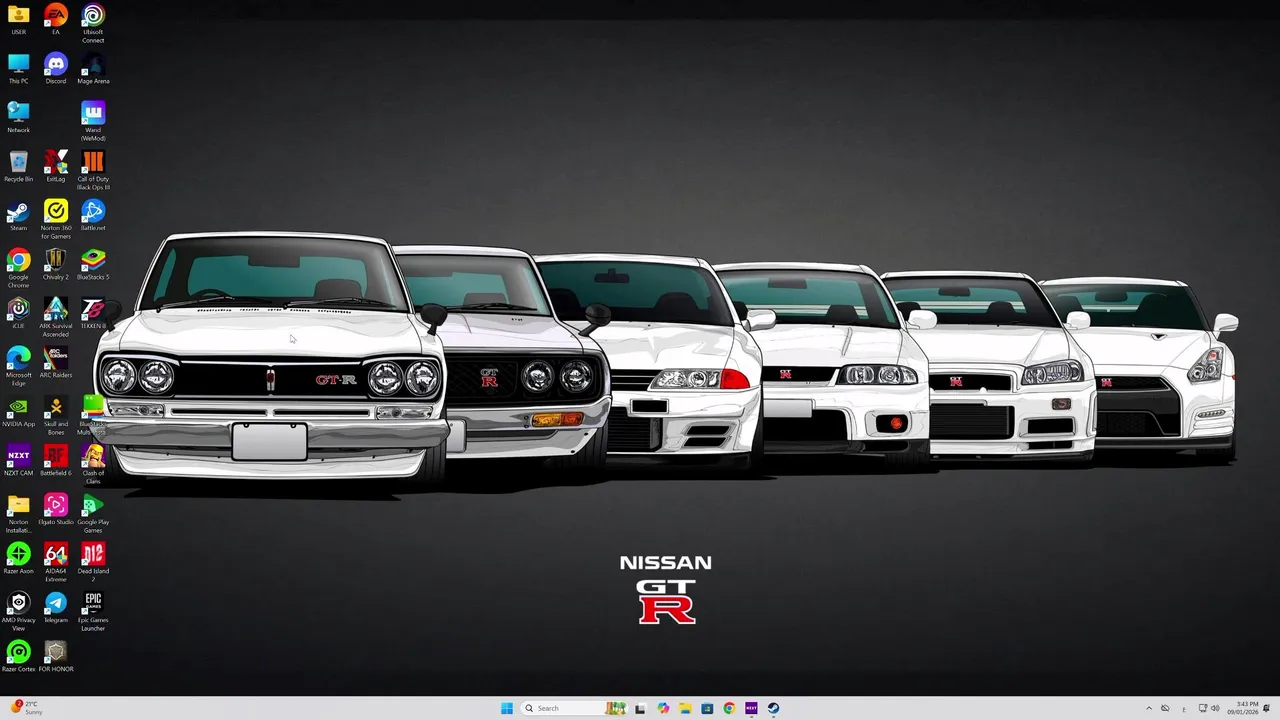Select the Clash of Clans desktop icon
The width and height of the screenshot is (1280, 720).
click(x=93, y=465)
